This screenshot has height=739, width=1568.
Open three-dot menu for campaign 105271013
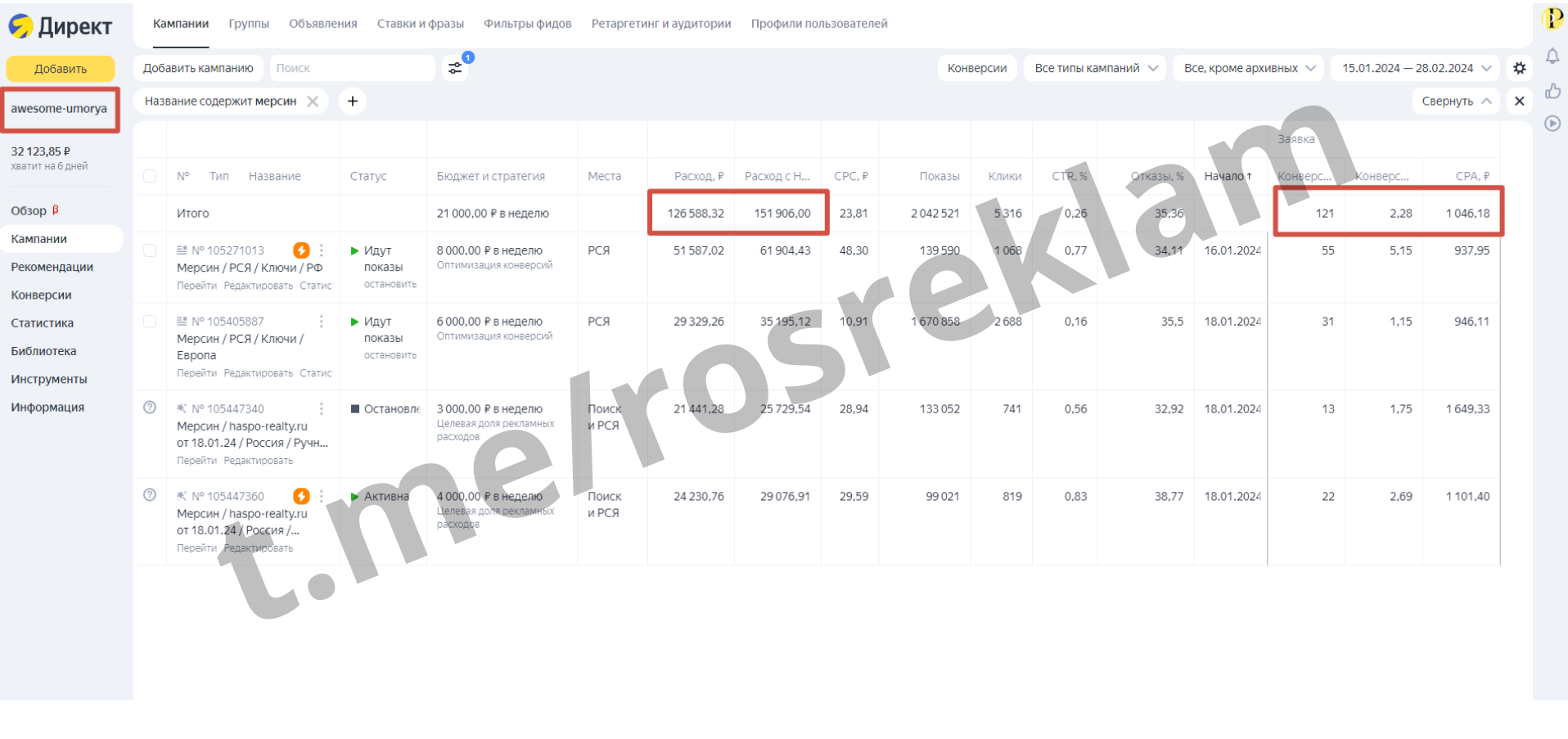point(322,250)
